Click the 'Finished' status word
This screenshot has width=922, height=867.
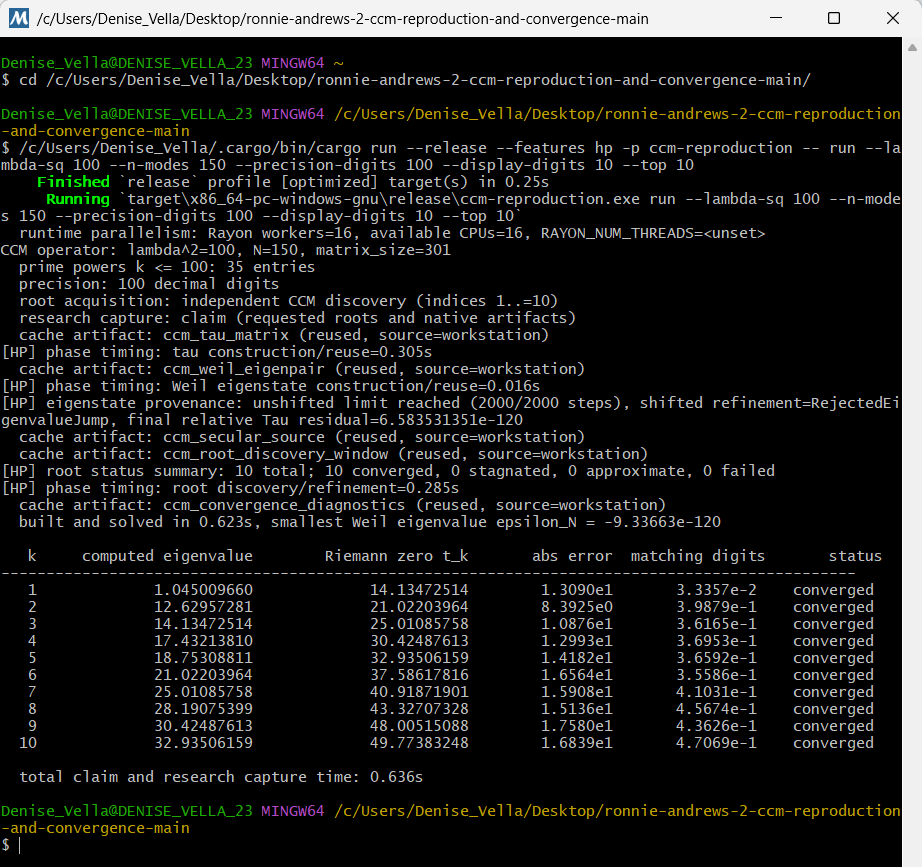[x=74, y=182]
